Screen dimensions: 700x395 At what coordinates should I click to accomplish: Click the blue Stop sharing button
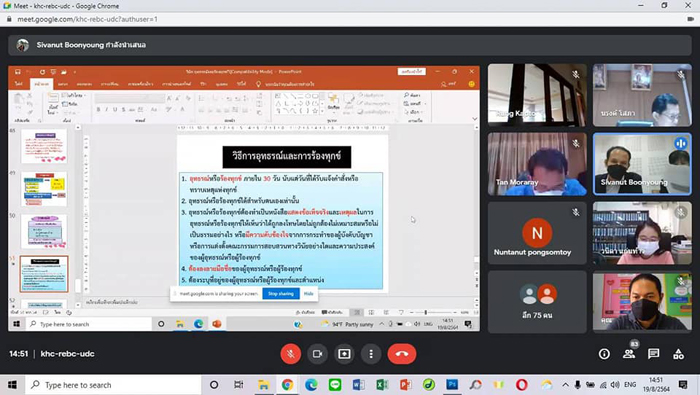281,294
